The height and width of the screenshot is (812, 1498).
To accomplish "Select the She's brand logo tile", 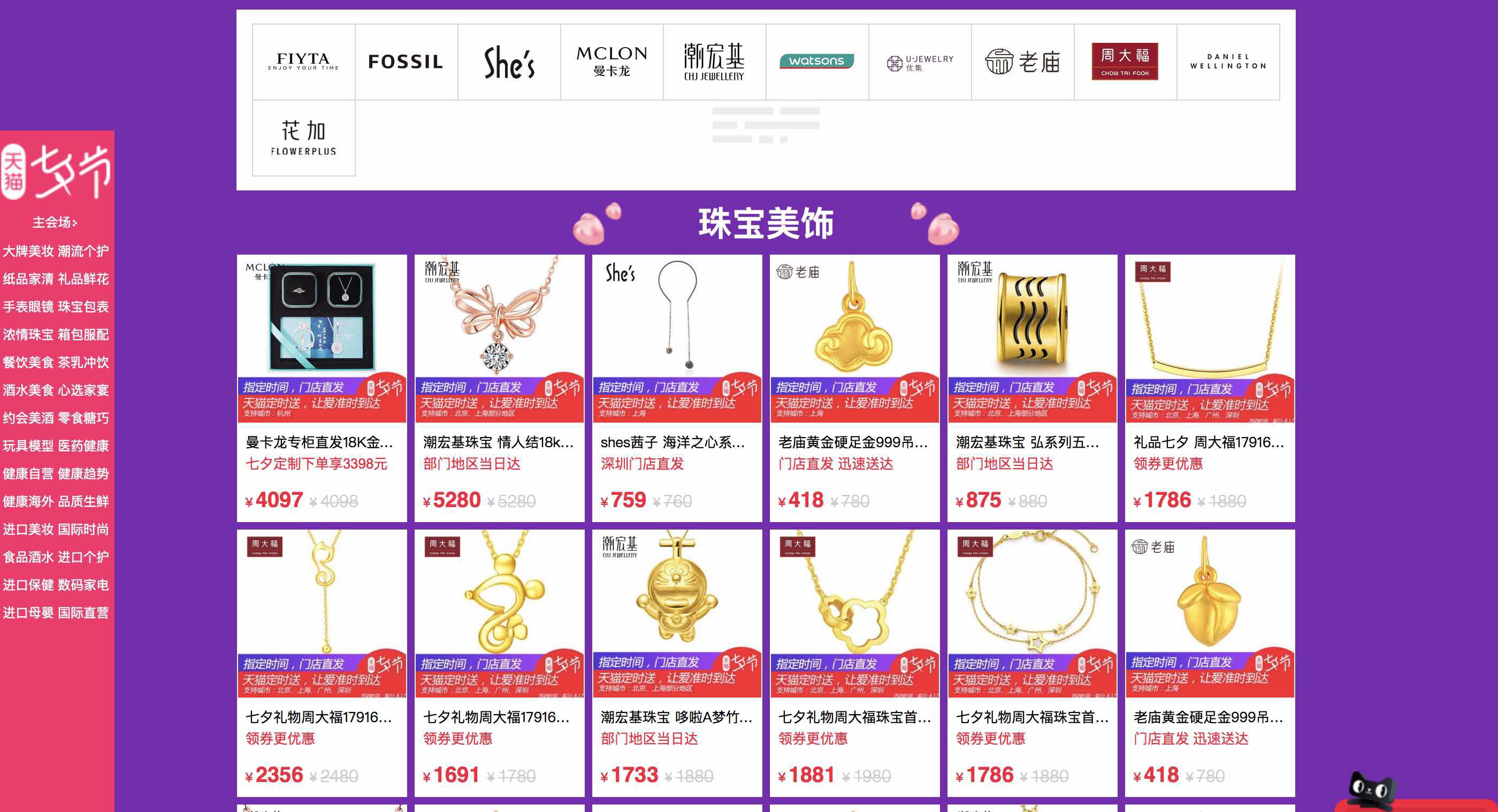I will tap(509, 62).
